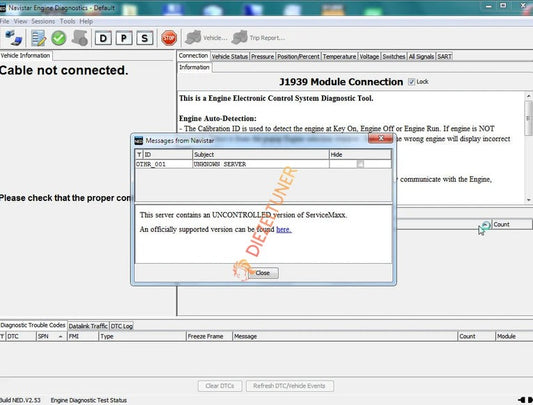Screen dimensions: 533x405
Task: Click the Refresh DTC/Vehicle Events button
Action: tap(289, 386)
